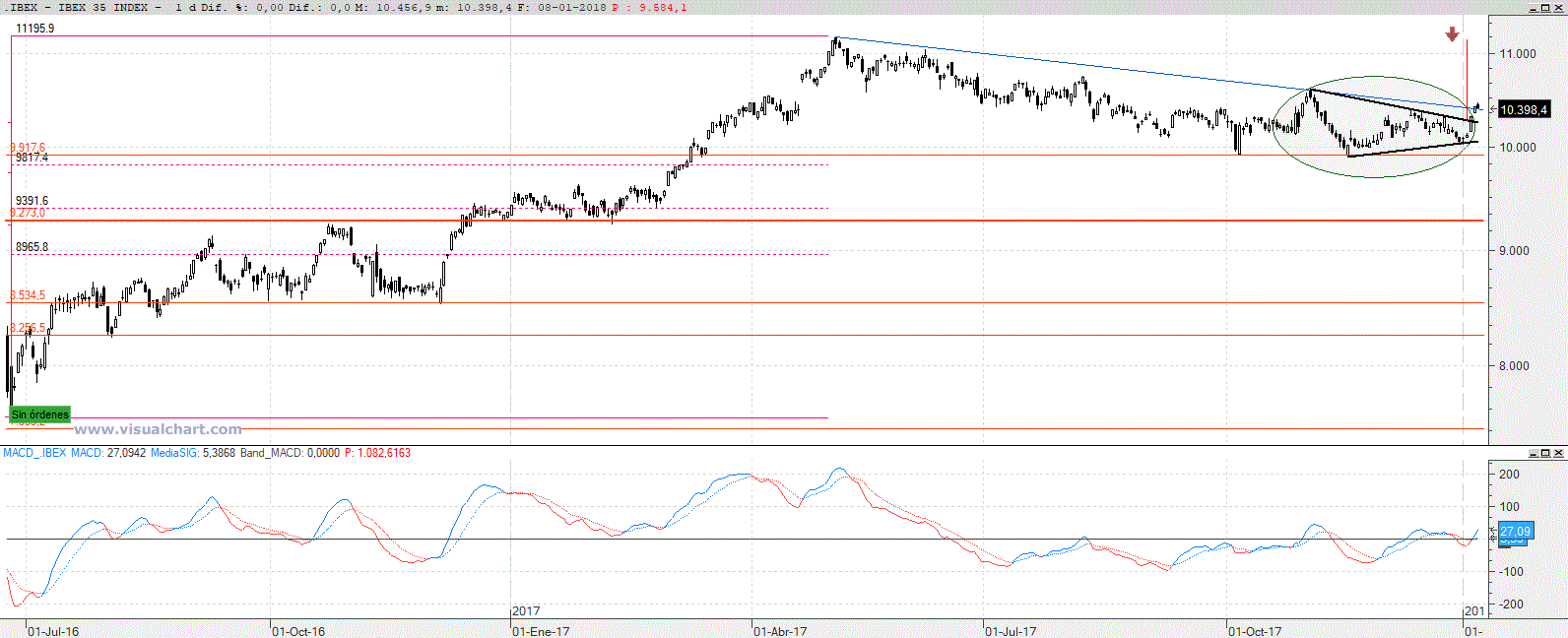
Task: Click the green 'Sin órdenes' label
Action: 40,415
